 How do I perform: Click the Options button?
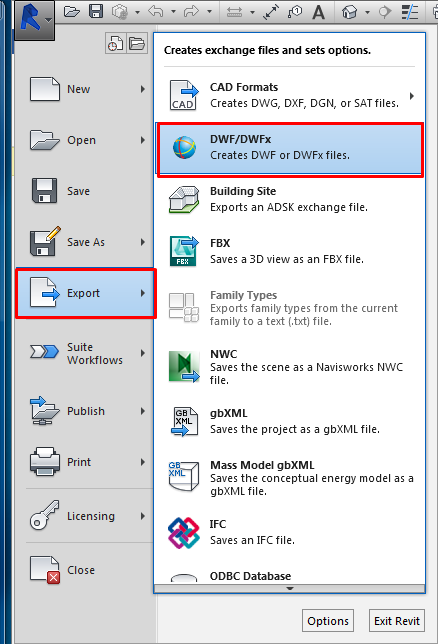(328, 621)
